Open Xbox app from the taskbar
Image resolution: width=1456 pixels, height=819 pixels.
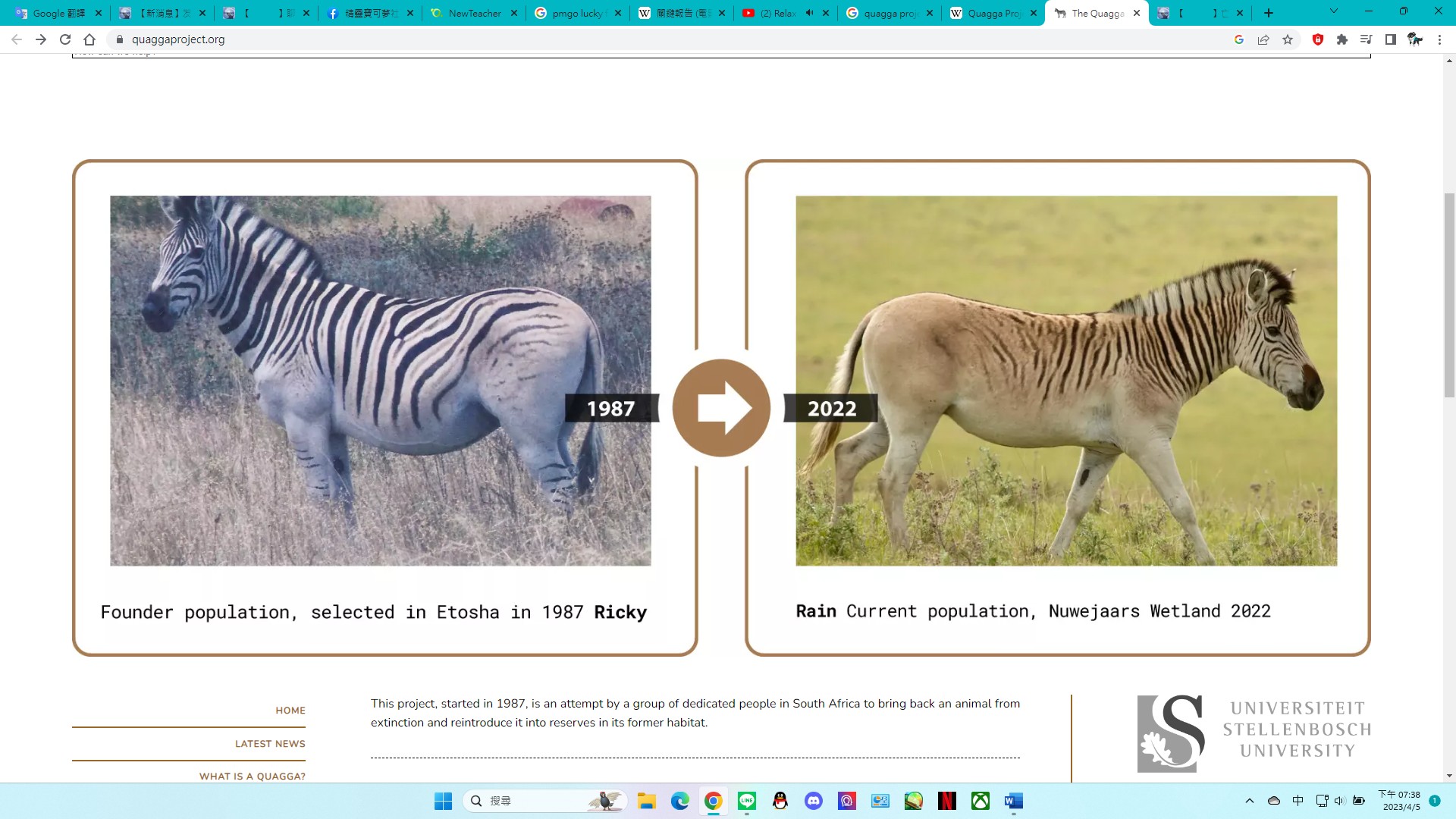click(x=981, y=801)
